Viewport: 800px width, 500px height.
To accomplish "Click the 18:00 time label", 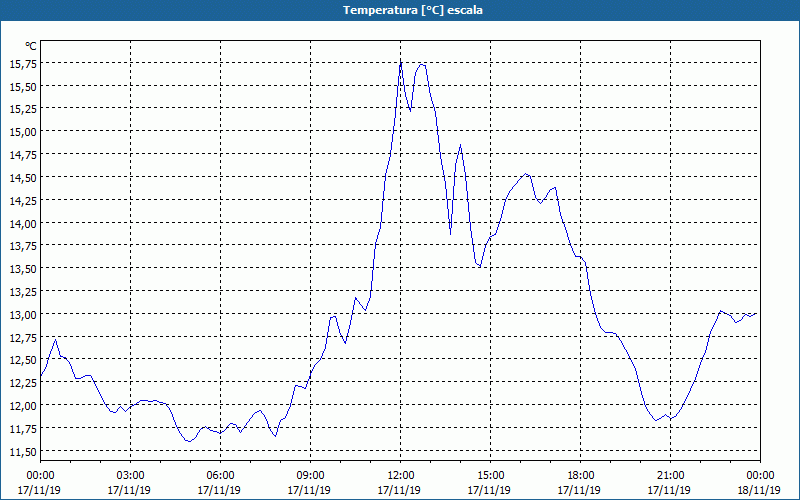I will [581, 476].
